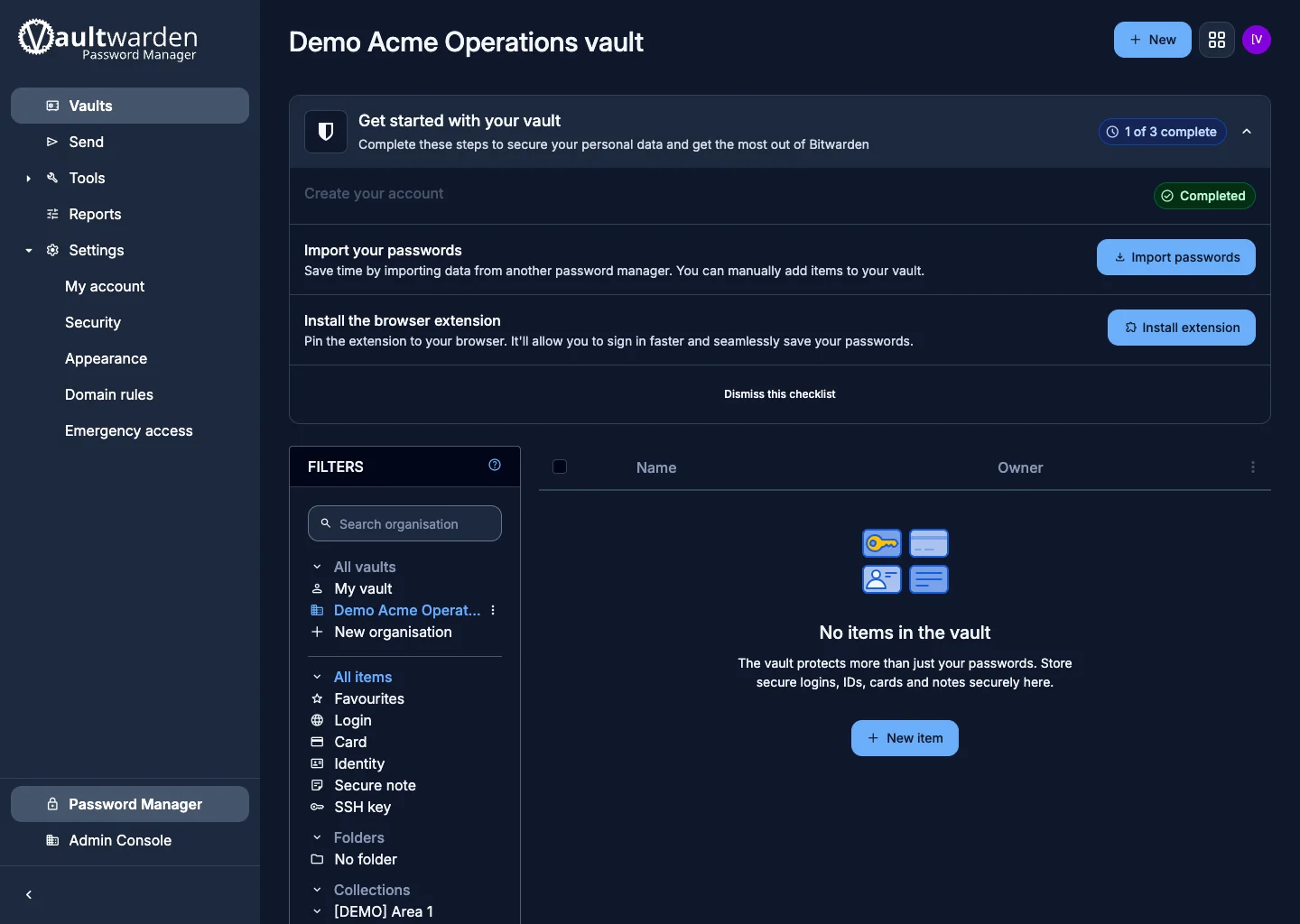
Task: Click the 'Create your account' step text
Action: pyautogui.click(x=374, y=193)
